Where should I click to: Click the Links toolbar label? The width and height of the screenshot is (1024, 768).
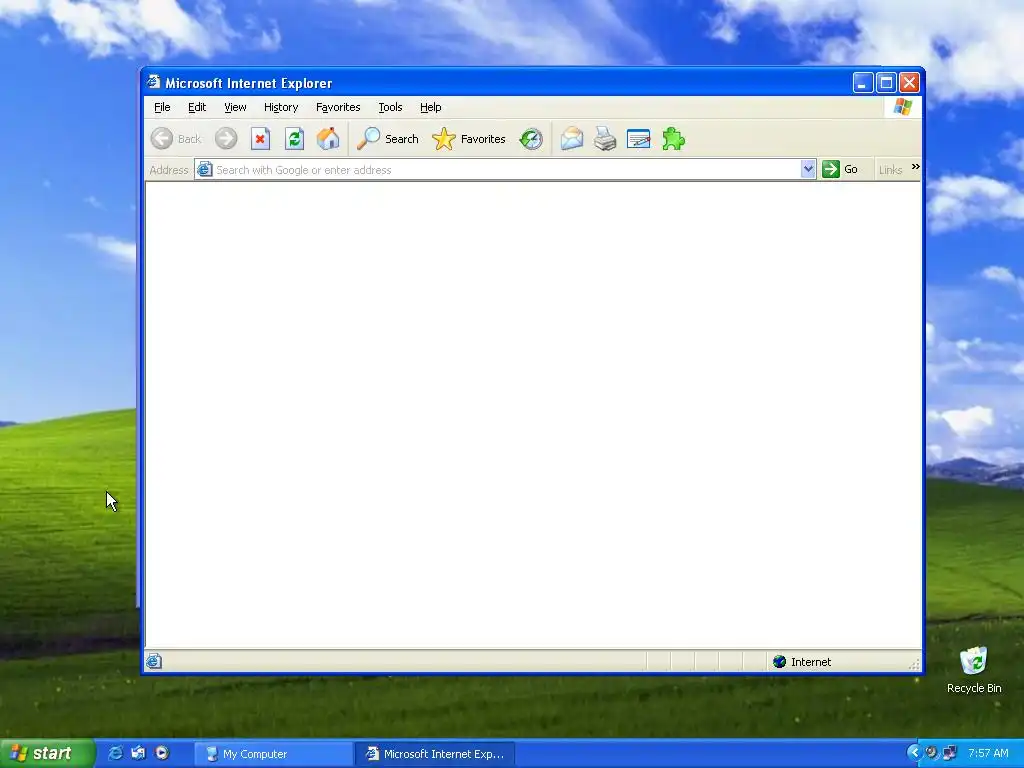coord(890,170)
